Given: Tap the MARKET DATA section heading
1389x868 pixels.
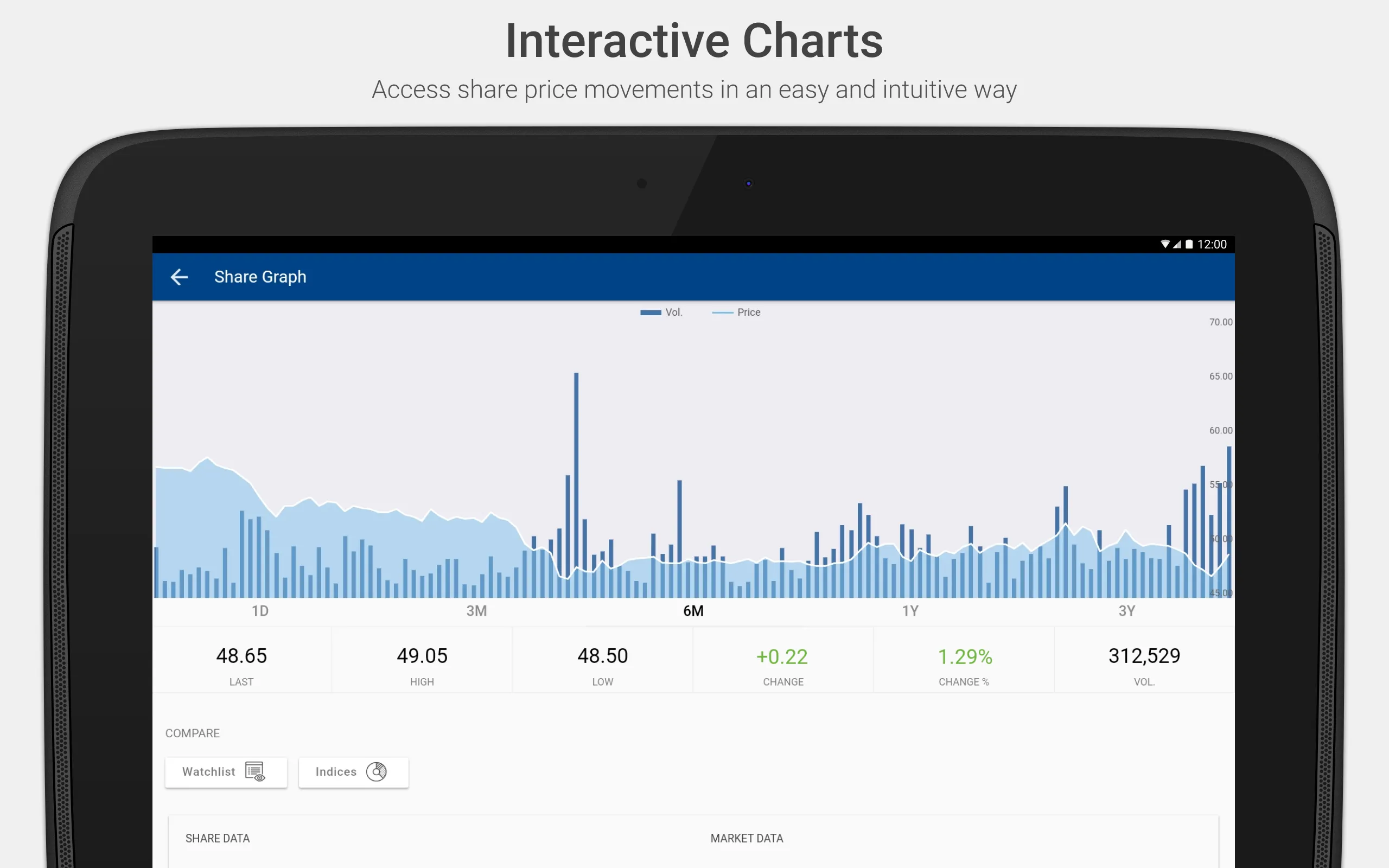Looking at the screenshot, I should tap(747, 838).
